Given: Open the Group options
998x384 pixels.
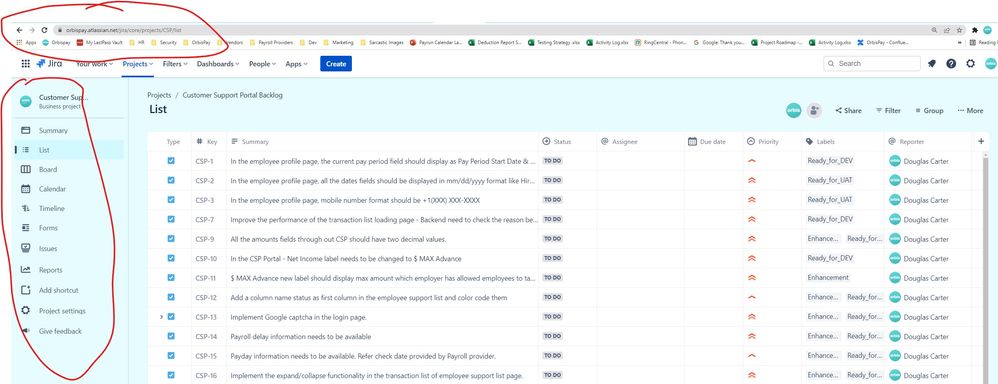Looking at the screenshot, I should (929, 111).
